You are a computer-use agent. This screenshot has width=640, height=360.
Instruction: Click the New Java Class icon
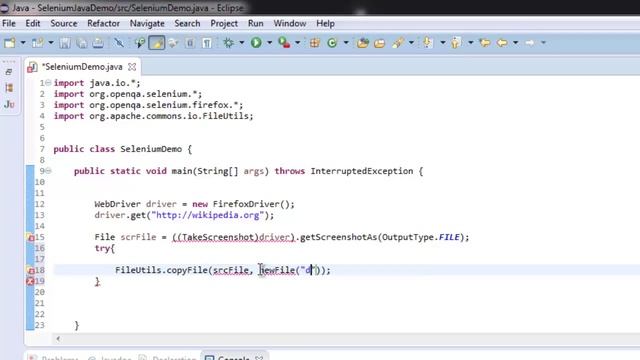332,42
